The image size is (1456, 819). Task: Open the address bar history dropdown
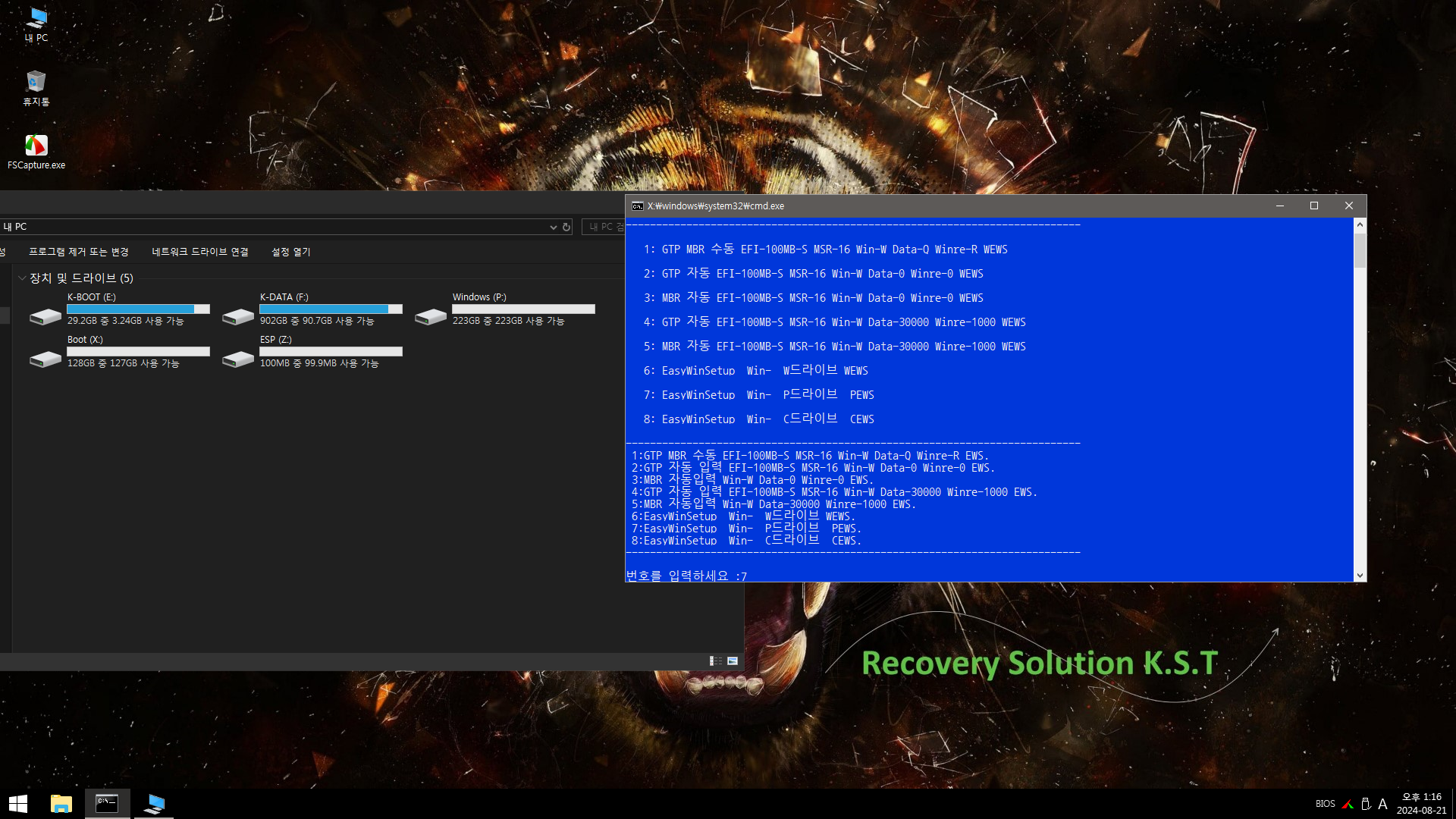(553, 227)
